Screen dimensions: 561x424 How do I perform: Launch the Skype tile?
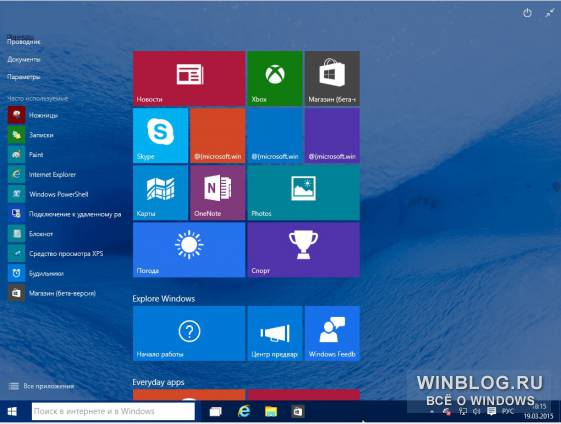click(160, 136)
